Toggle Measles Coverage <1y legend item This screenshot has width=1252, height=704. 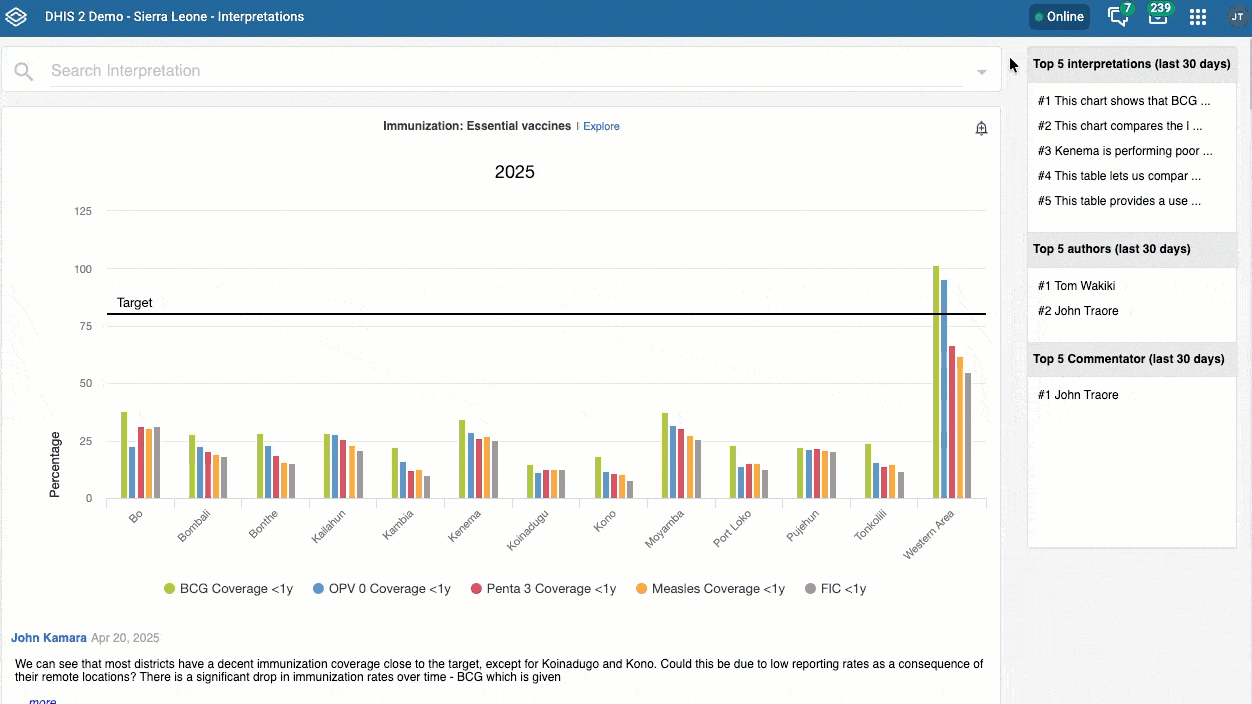(x=710, y=589)
